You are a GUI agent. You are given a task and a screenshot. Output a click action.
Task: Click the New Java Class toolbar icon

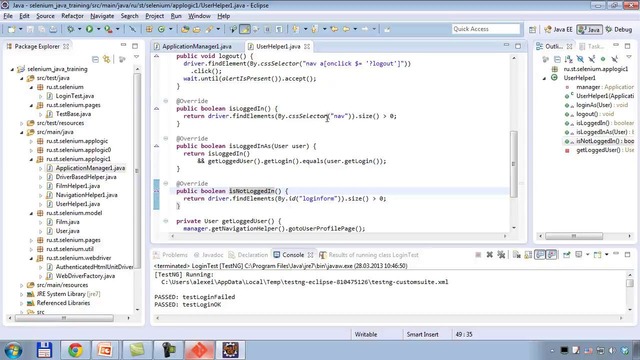162,29
